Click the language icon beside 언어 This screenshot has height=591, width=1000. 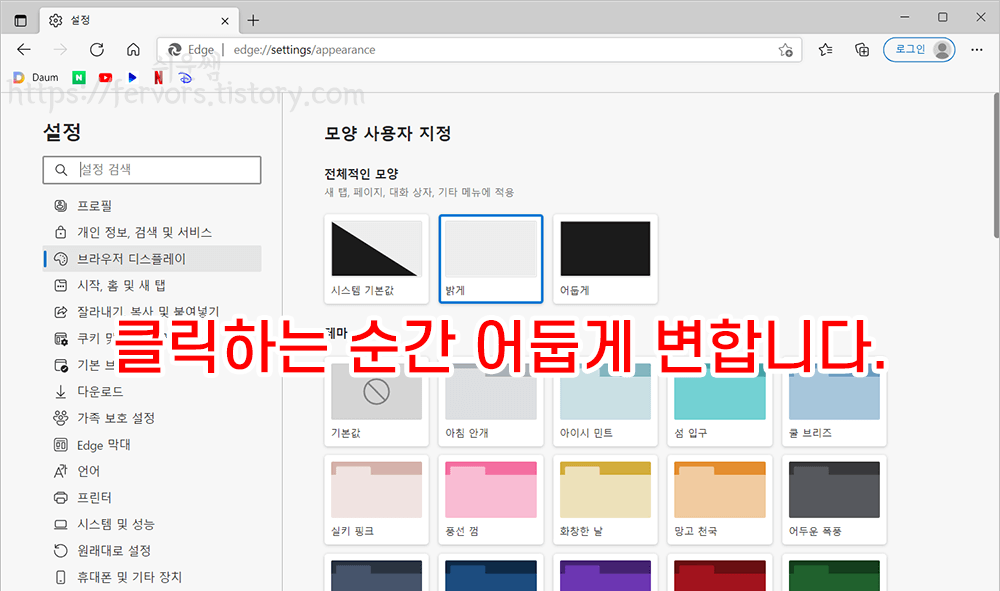pos(61,471)
